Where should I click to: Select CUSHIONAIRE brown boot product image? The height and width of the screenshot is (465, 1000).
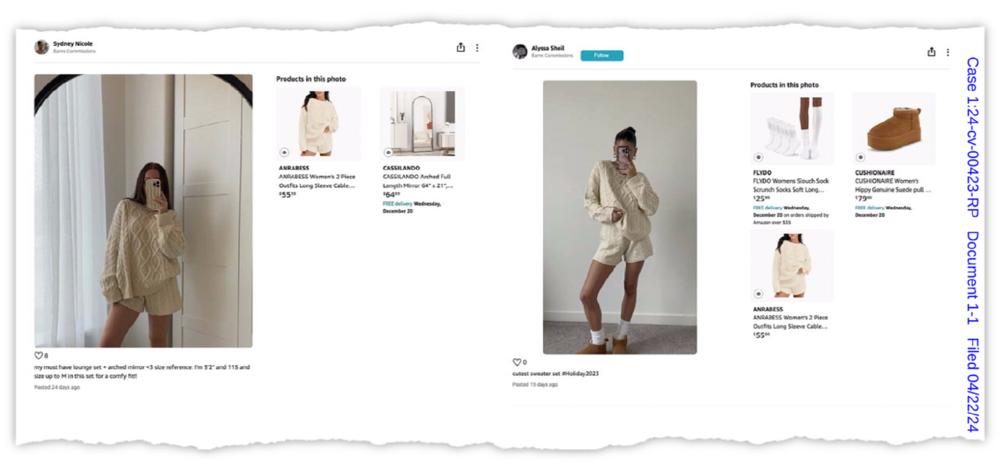click(894, 129)
